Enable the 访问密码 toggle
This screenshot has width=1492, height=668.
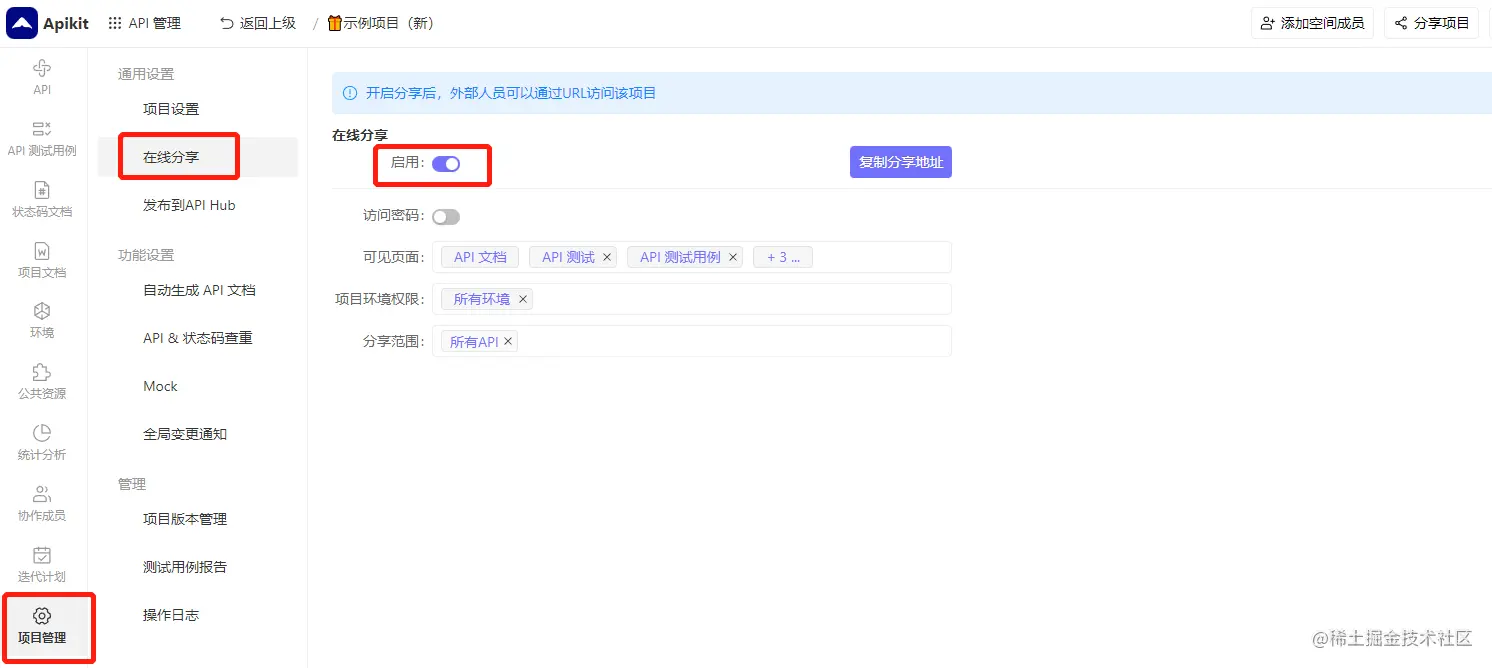point(446,216)
